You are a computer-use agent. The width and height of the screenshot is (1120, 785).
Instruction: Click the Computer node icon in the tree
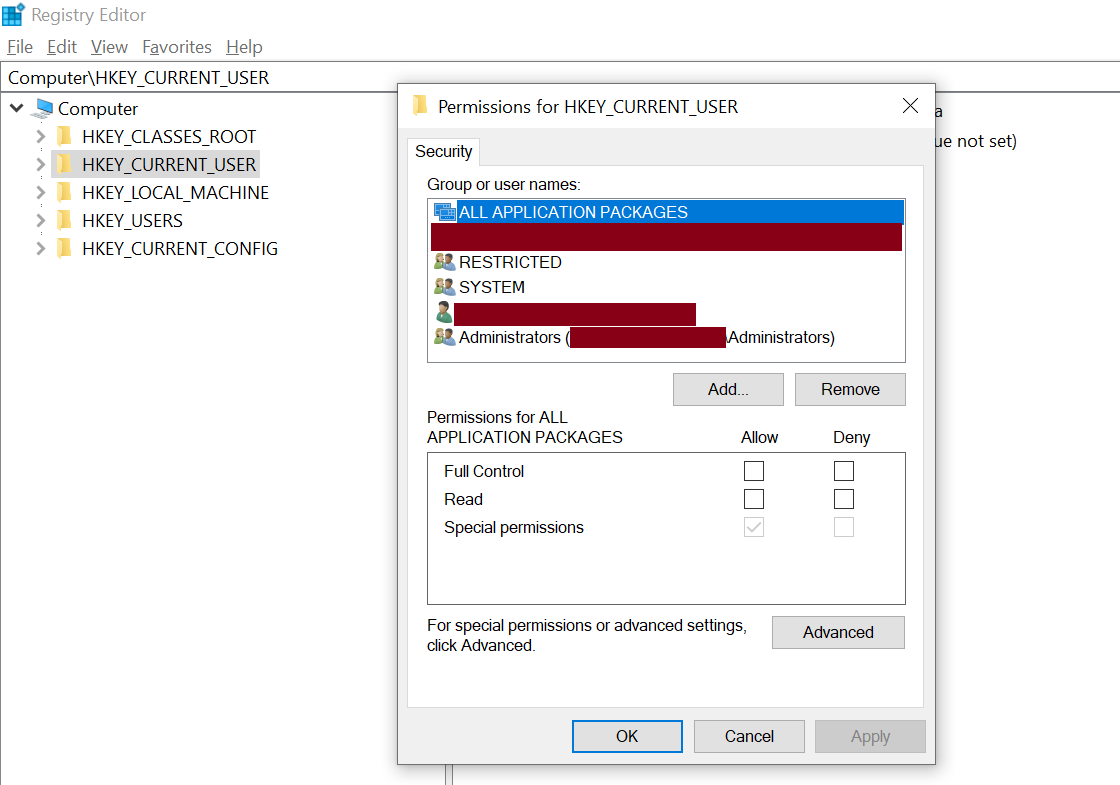tap(43, 108)
